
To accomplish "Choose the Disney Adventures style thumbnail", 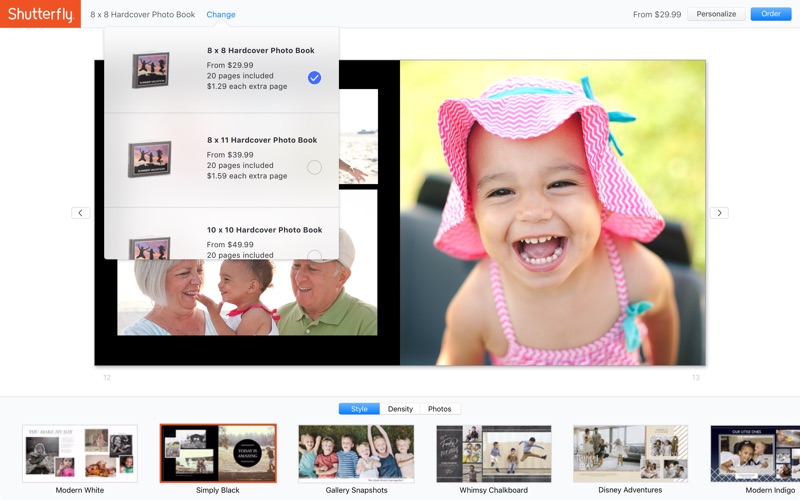I will (630, 453).
